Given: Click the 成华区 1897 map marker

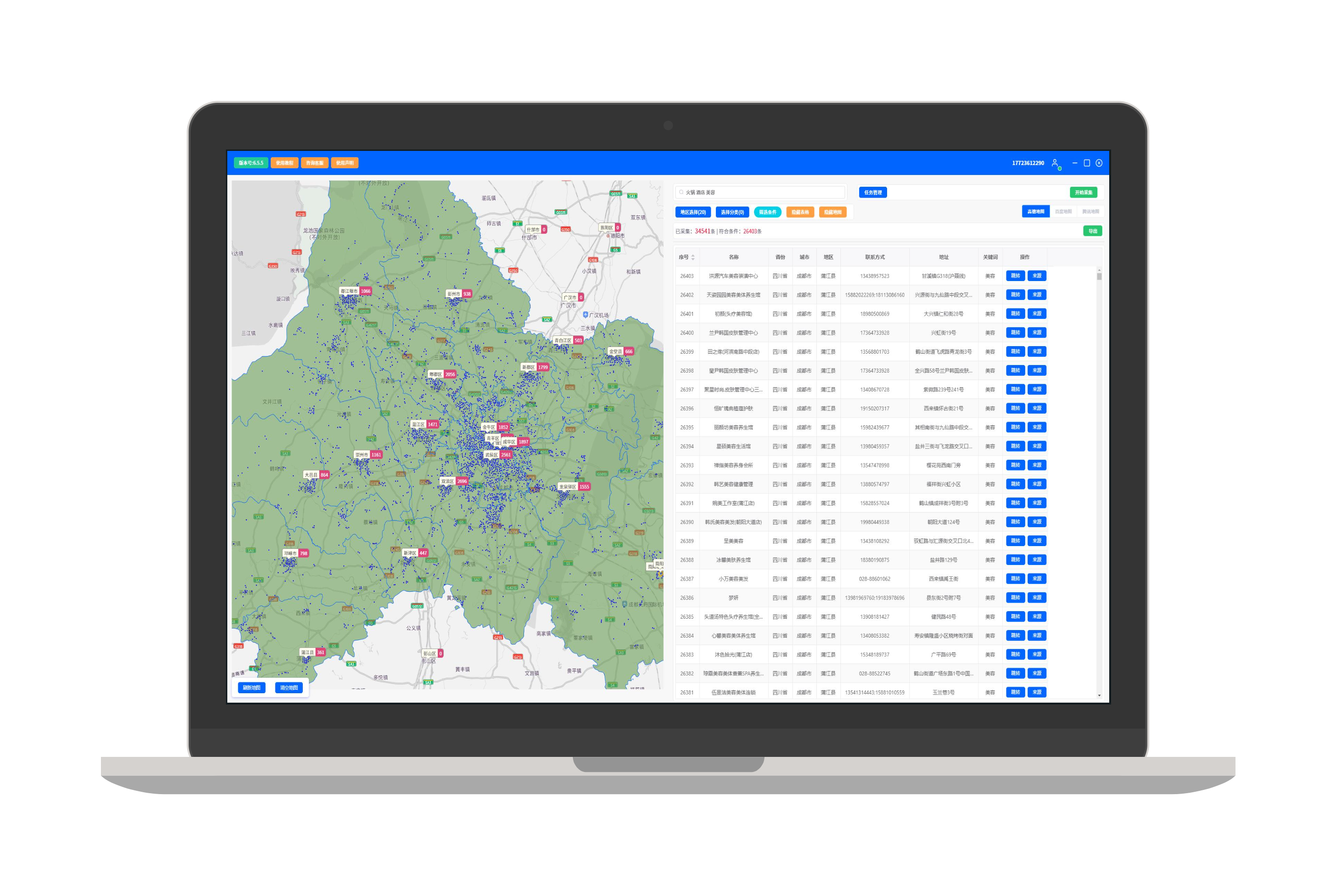Looking at the screenshot, I should 516,442.
